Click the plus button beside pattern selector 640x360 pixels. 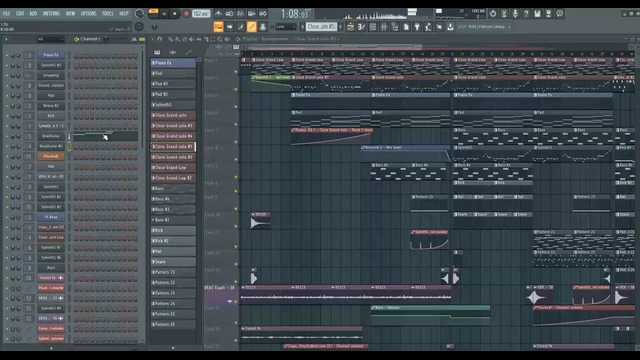[341, 27]
